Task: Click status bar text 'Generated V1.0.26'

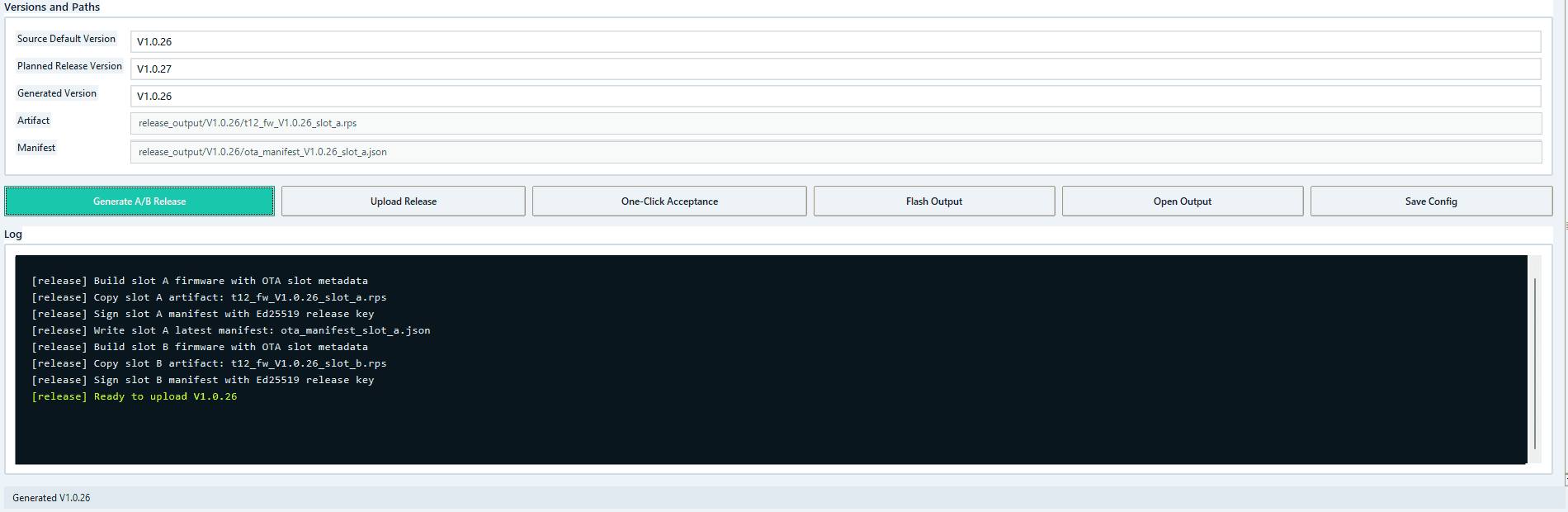Action: click(x=51, y=498)
